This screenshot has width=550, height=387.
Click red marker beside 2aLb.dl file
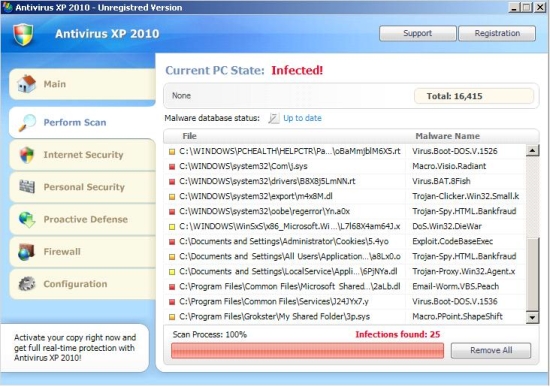point(172,287)
